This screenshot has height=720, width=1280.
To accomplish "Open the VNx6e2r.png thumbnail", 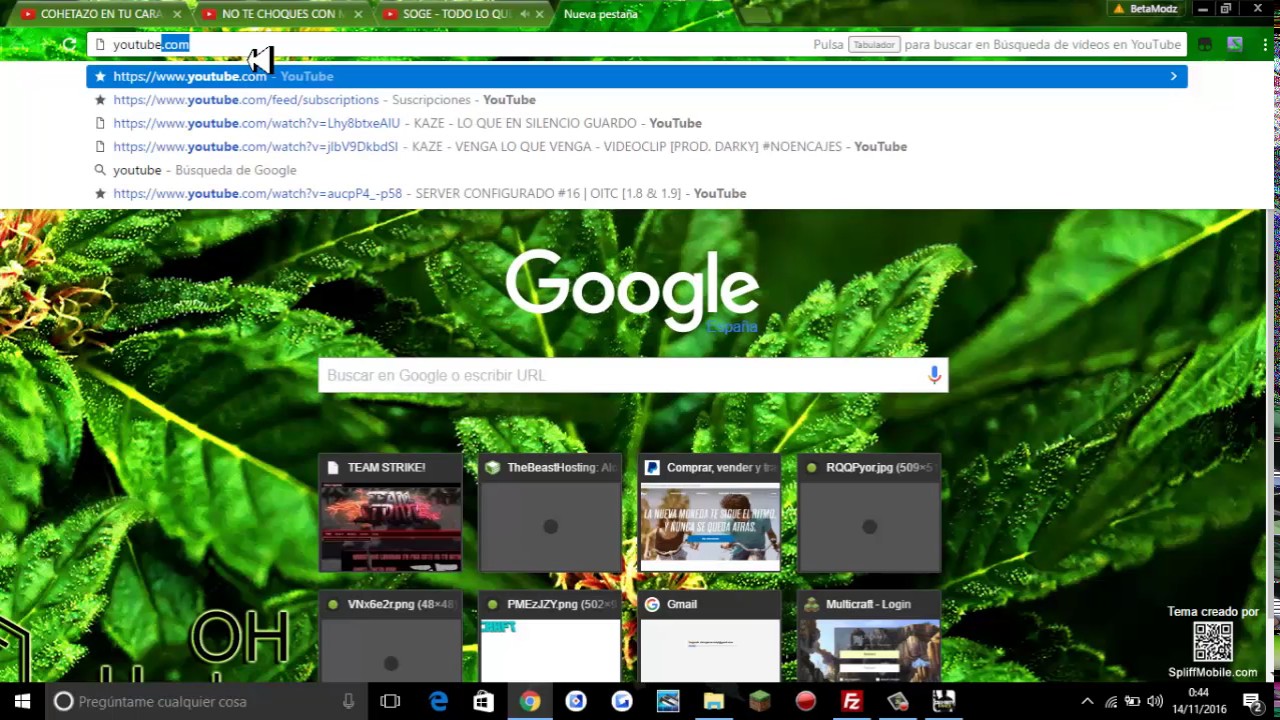I will [390, 637].
